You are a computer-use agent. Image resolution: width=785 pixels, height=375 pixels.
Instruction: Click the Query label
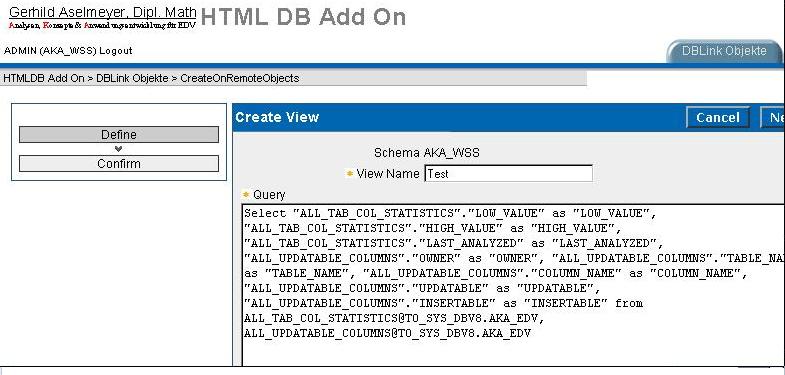269,195
